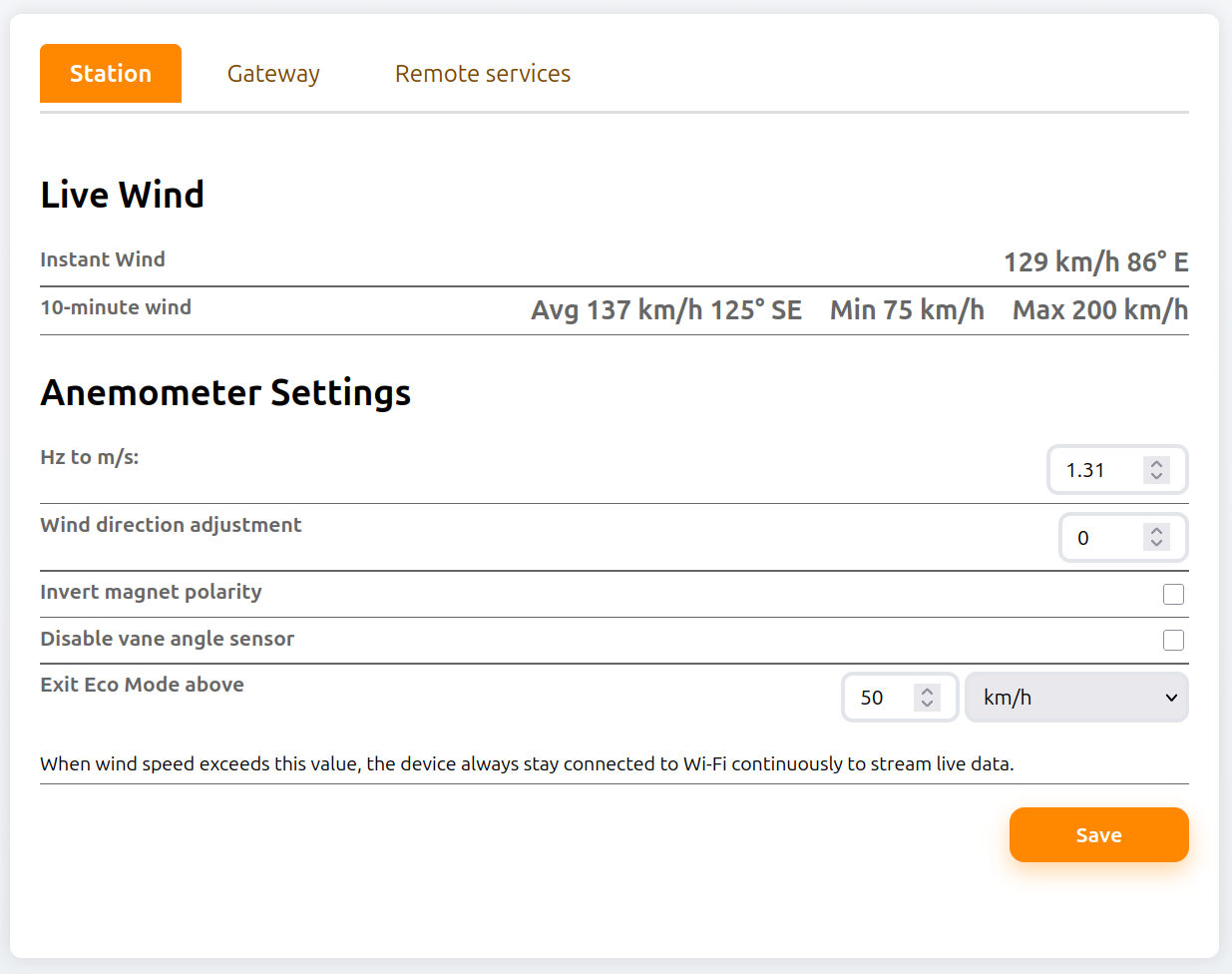Open the km/h unit dropdown
The image size is (1232, 974).
pos(1076,698)
